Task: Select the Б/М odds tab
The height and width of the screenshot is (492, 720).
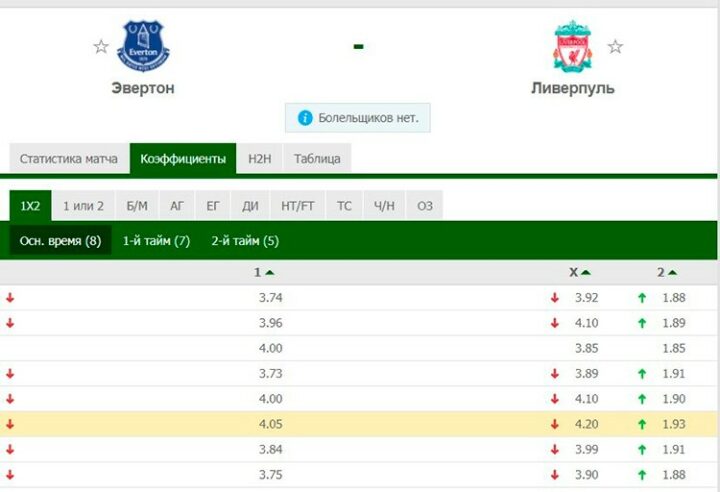Action: (x=137, y=206)
